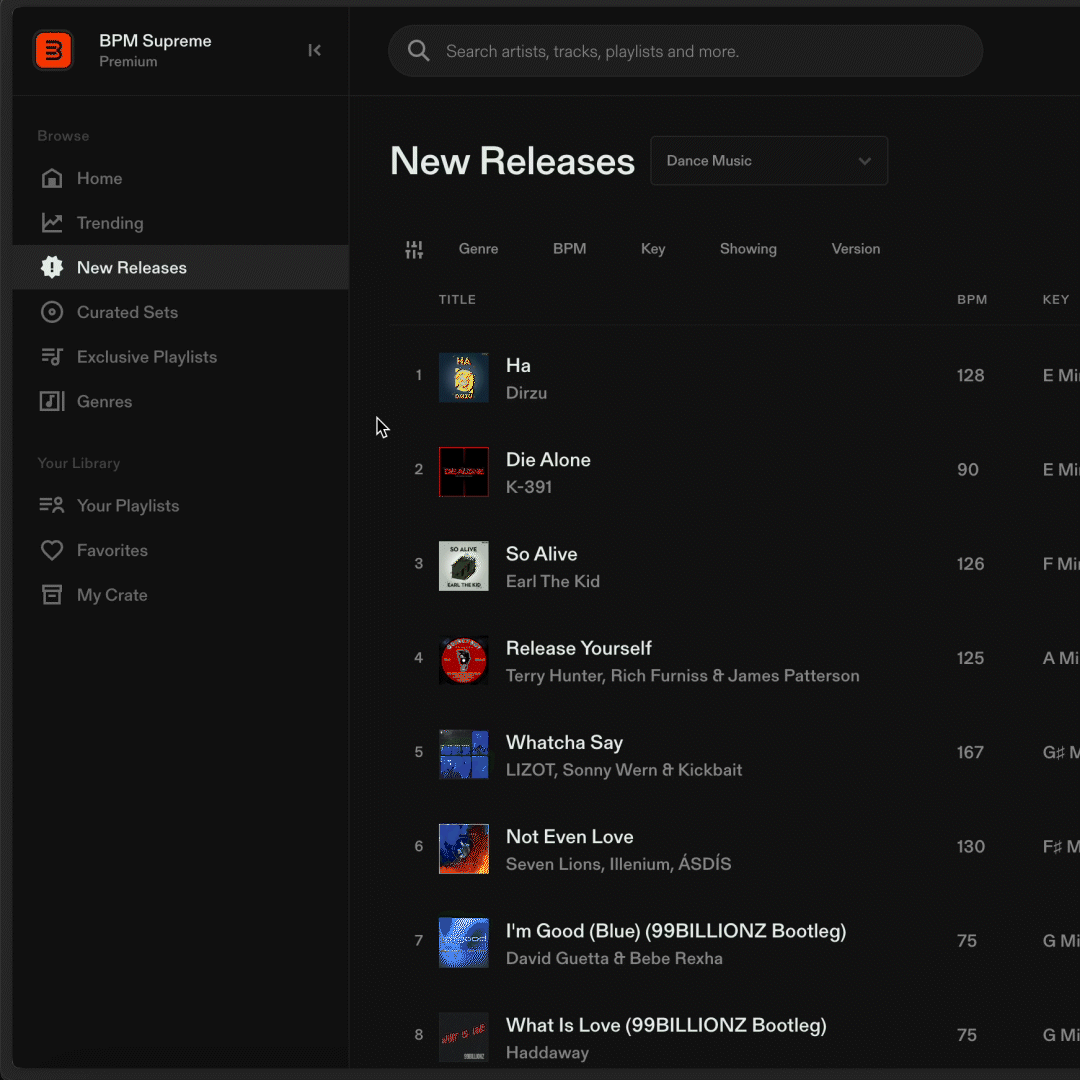The height and width of the screenshot is (1080, 1080).
Task: Click the title I'm Good (Blue) (99BILLIONZ Bootleg)
Action: pos(676,931)
